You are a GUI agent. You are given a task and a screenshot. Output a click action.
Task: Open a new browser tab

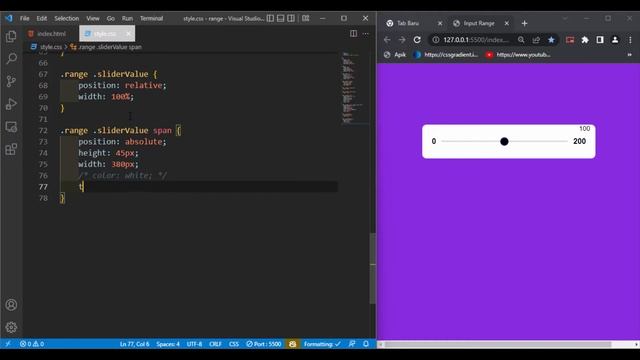click(x=524, y=24)
